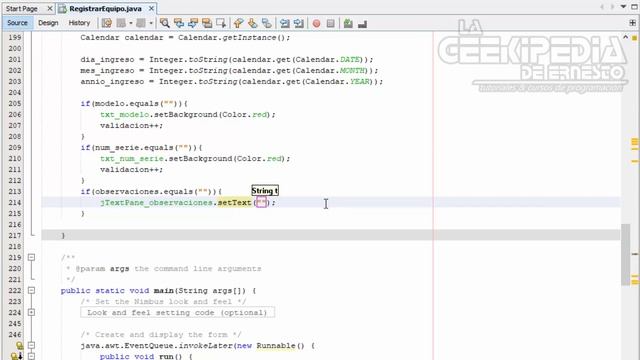Screen dimensions: 640x360
Task: Click the Uncomment code icon
Action: point(362,24)
